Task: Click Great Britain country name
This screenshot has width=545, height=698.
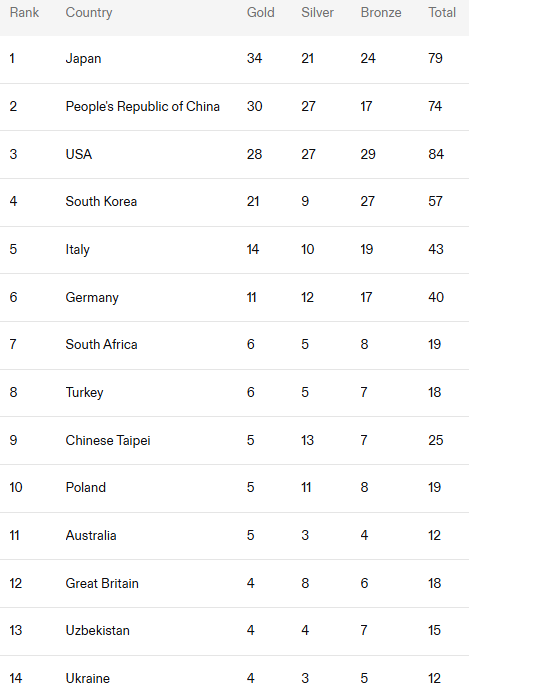Action: 102,583
